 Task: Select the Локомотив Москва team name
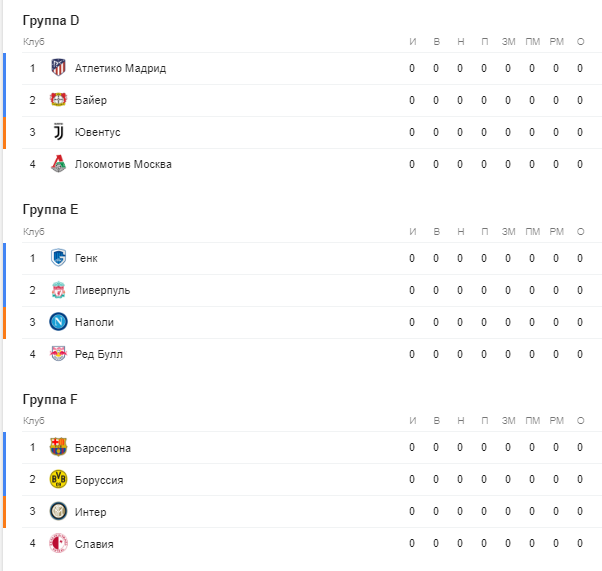pos(123,164)
